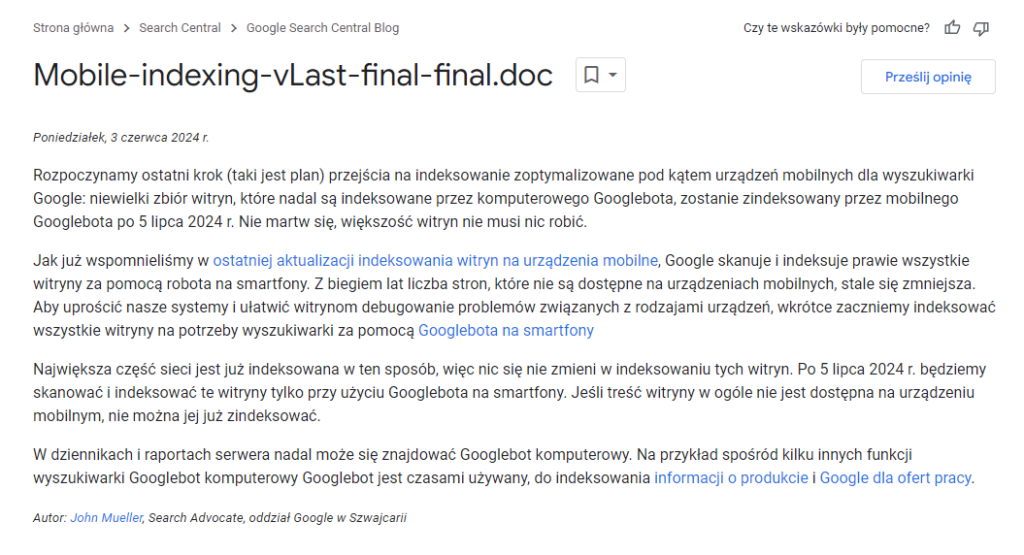Open the ostatniej aktualizacji indeksowania witryn link

pos(435,260)
